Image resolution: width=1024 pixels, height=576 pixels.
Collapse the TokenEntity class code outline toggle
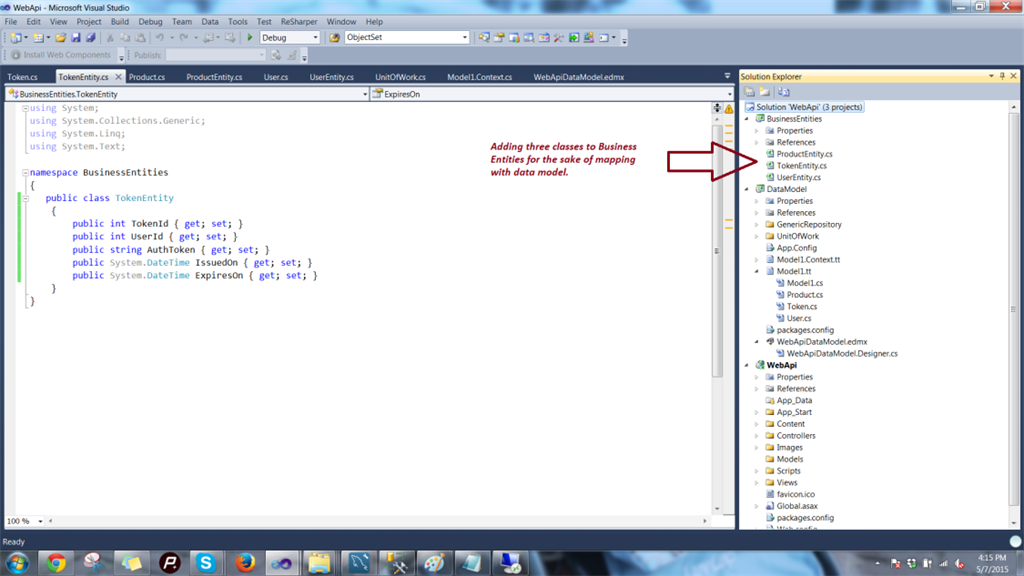click(25, 199)
